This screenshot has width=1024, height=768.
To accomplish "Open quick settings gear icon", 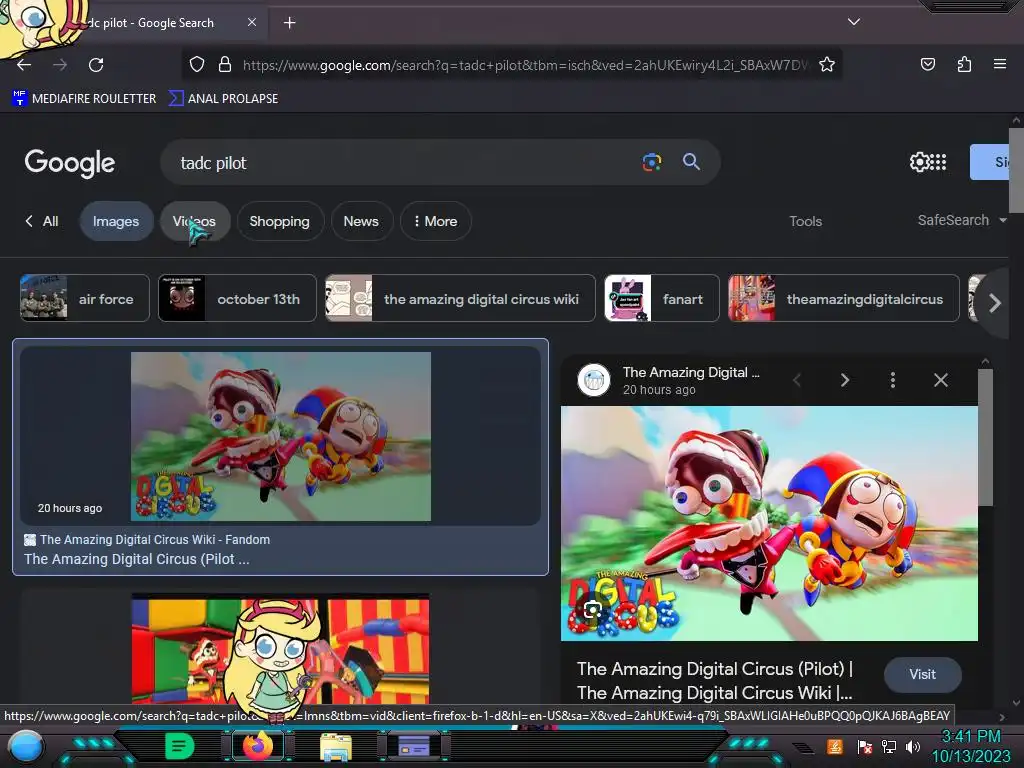I will (x=919, y=162).
